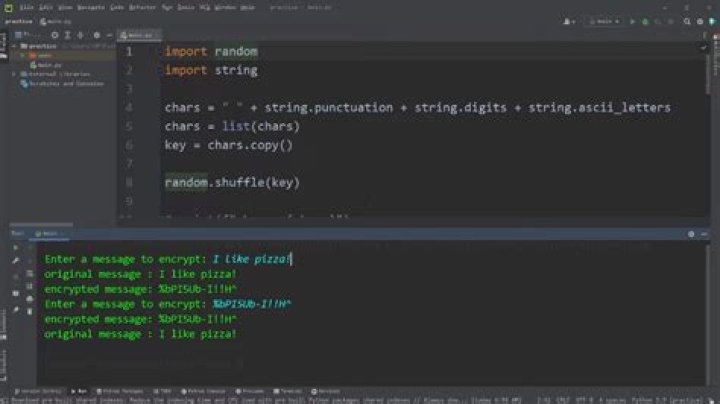Click the green Run button in toolbar
The image size is (720, 404).
(631, 19)
